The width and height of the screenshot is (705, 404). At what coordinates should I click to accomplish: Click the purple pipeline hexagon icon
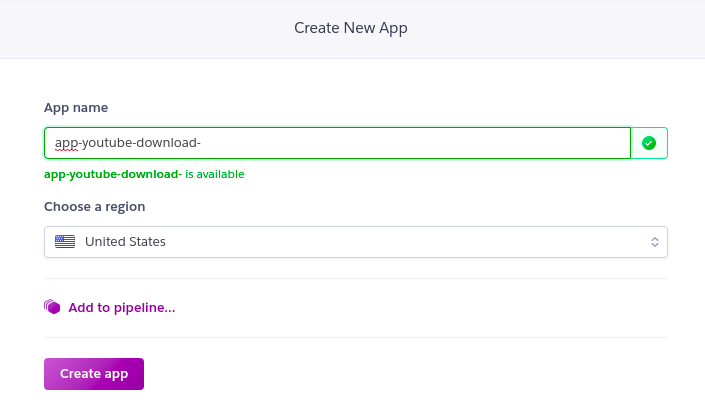[x=52, y=307]
